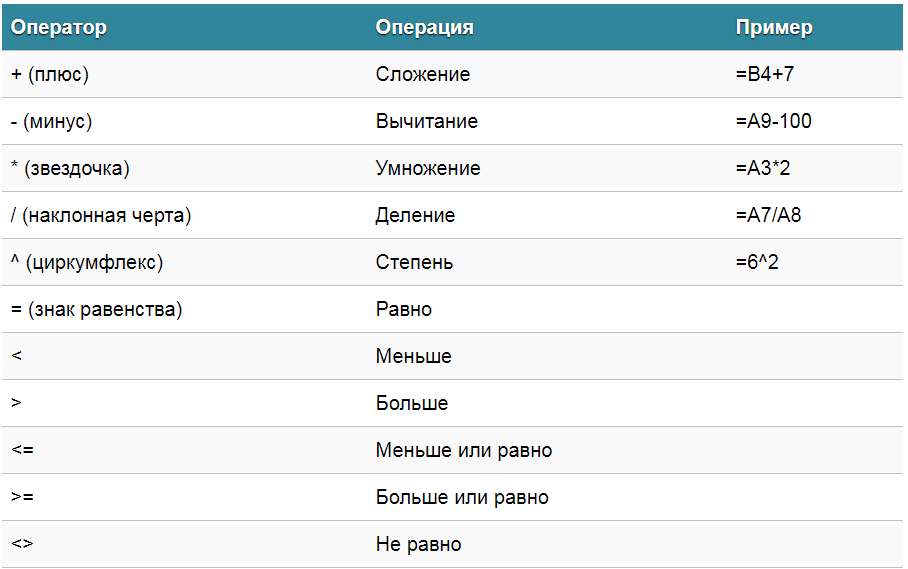Viewport: 908px width, 569px height.
Task: Click the '* (звездочка)' operator cell
Action: [x=70, y=168]
